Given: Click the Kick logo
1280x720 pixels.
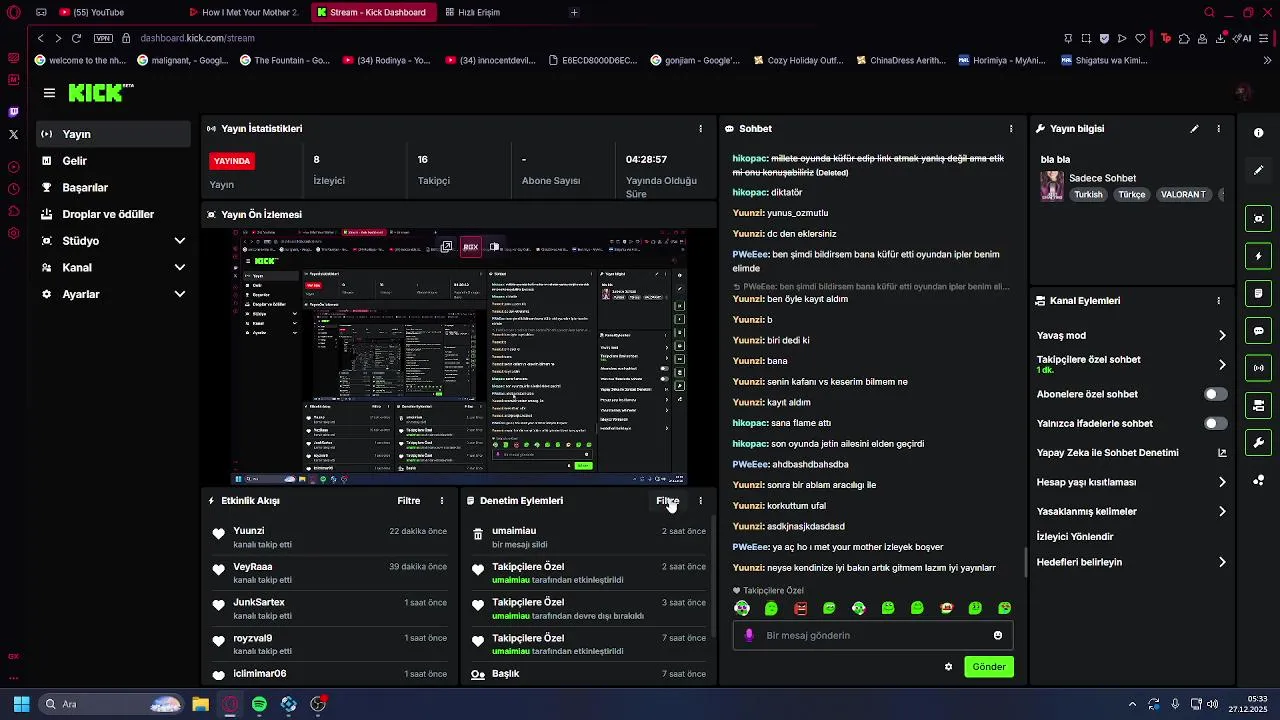Looking at the screenshot, I should tap(100, 92).
